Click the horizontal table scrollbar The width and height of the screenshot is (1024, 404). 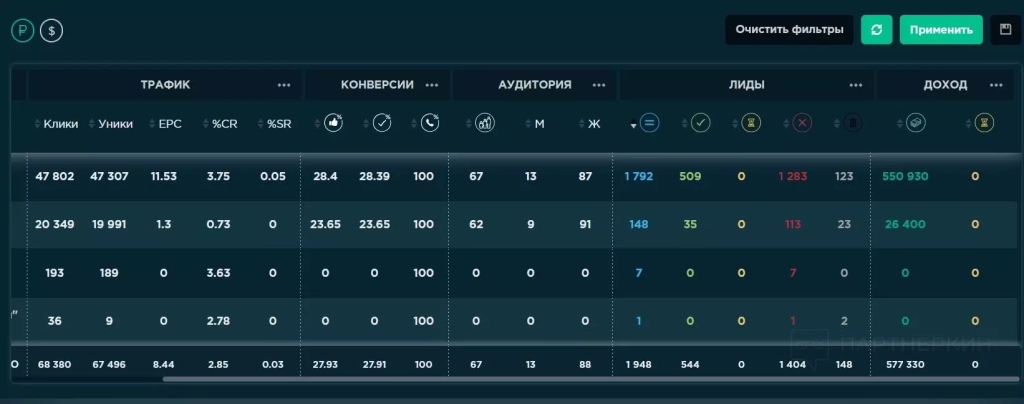(x=589, y=379)
